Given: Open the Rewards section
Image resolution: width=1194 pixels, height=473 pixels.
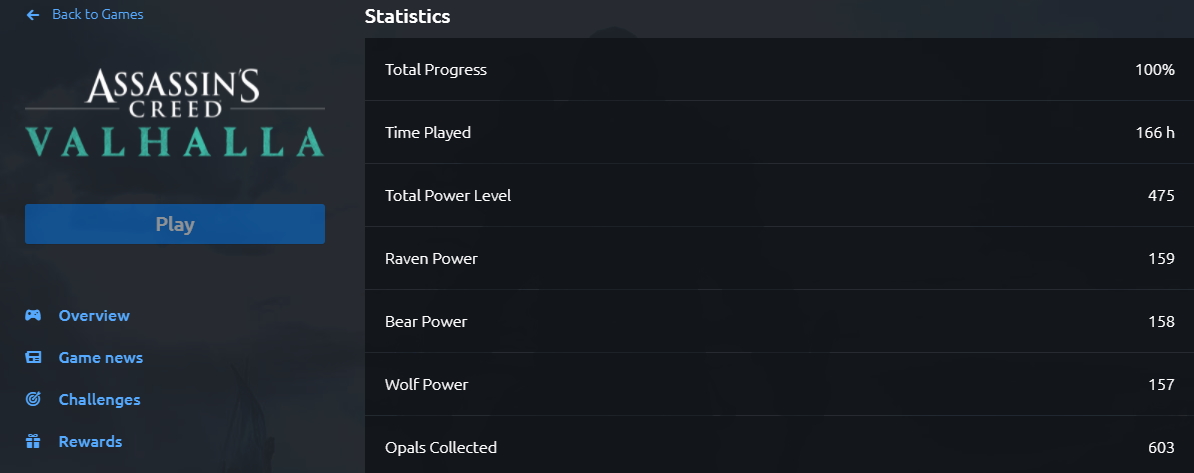Looking at the screenshot, I should [x=90, y=441].
